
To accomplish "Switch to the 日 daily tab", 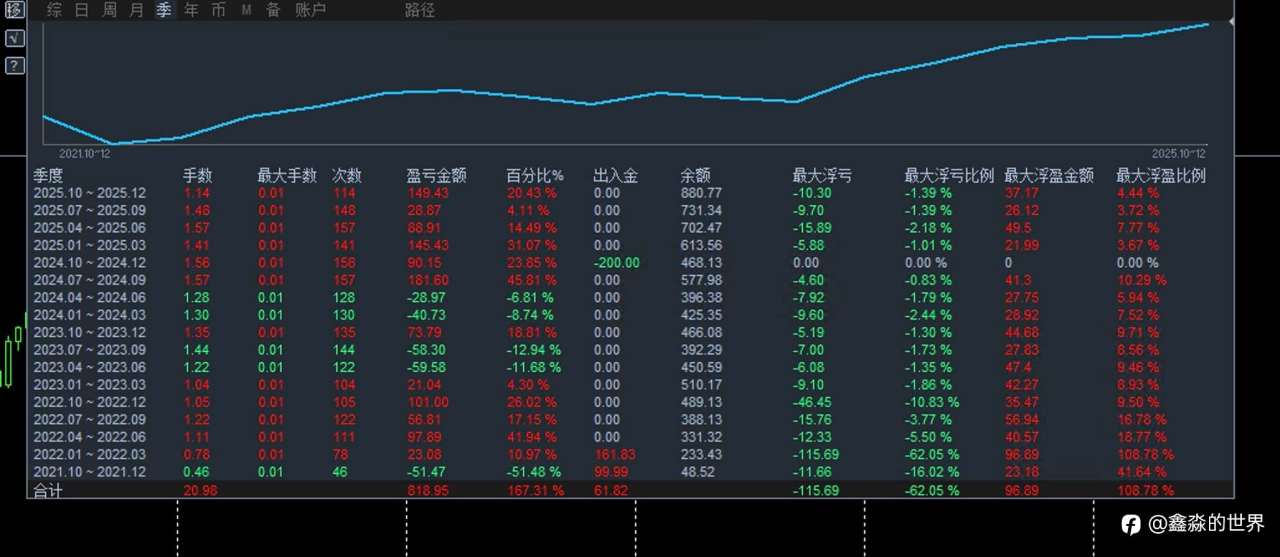I will pos(82,10).
